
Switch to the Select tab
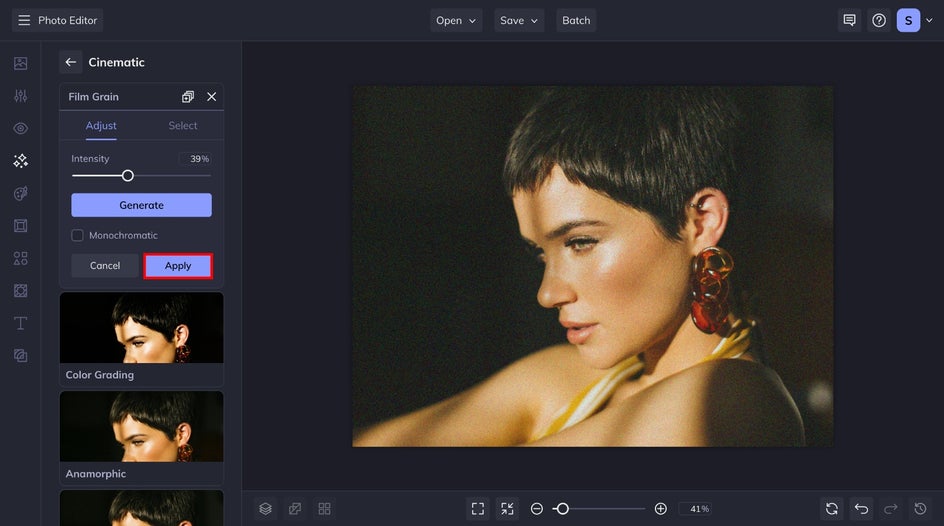(x=183, y=125)
